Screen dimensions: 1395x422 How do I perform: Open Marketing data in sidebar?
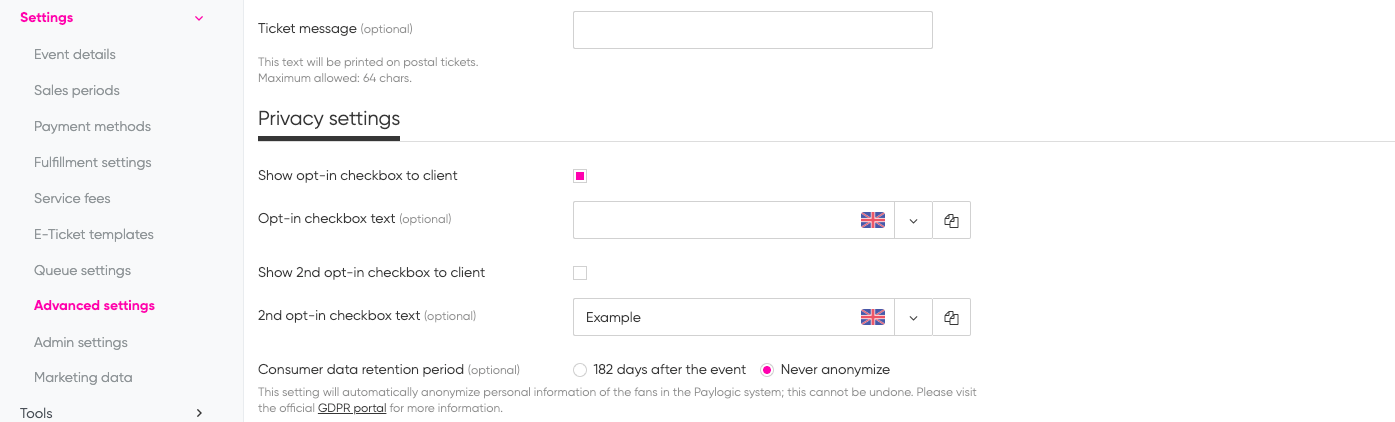pos(83,378)
